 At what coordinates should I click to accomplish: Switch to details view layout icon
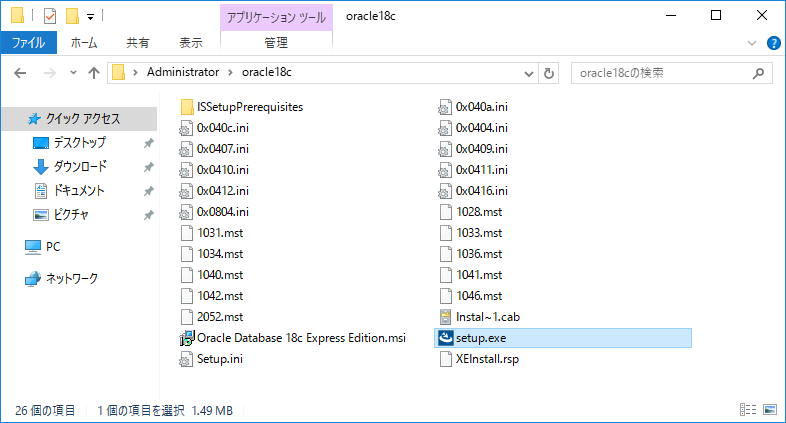748,409
